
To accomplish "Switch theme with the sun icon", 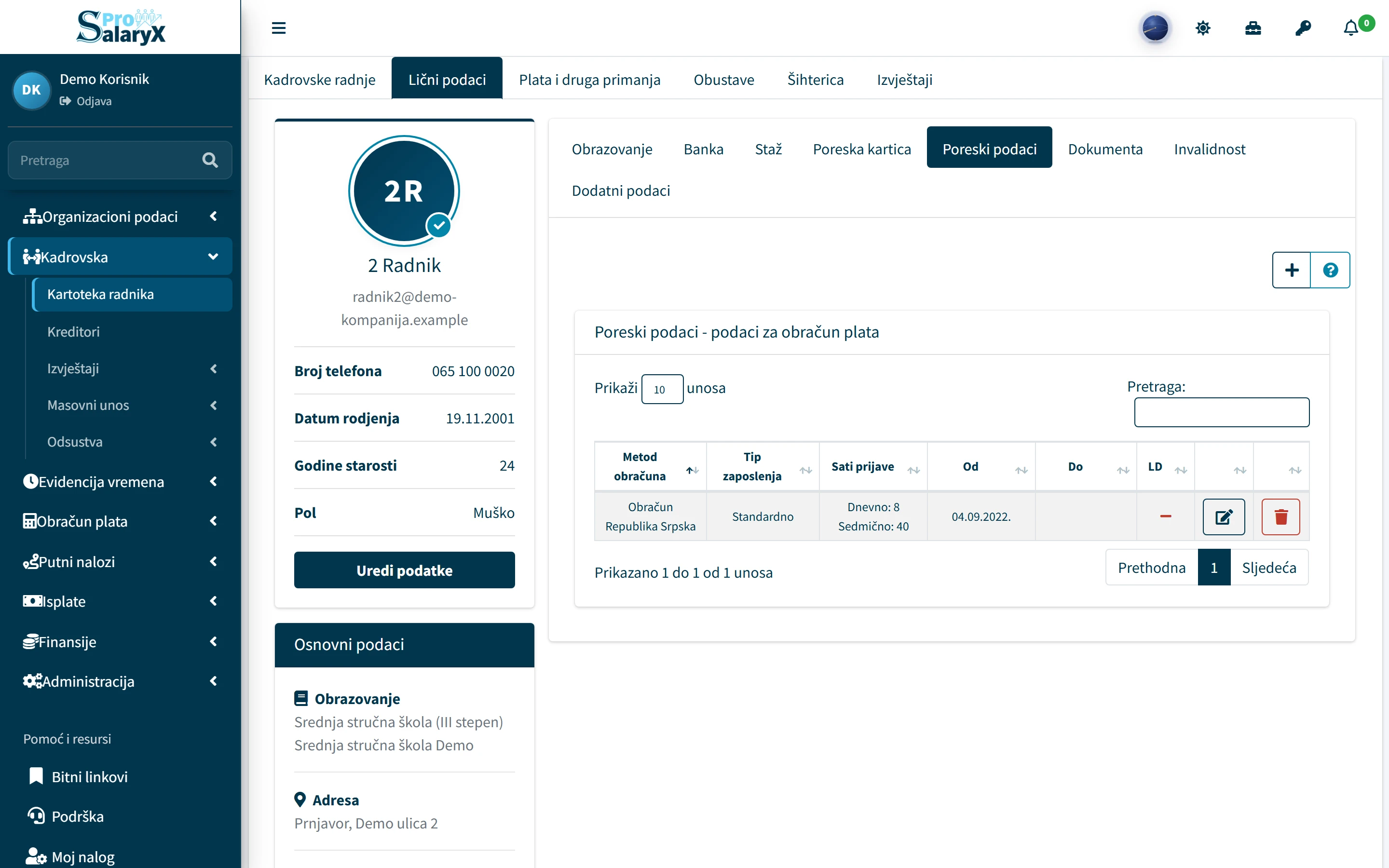I will click(1202, 27).
